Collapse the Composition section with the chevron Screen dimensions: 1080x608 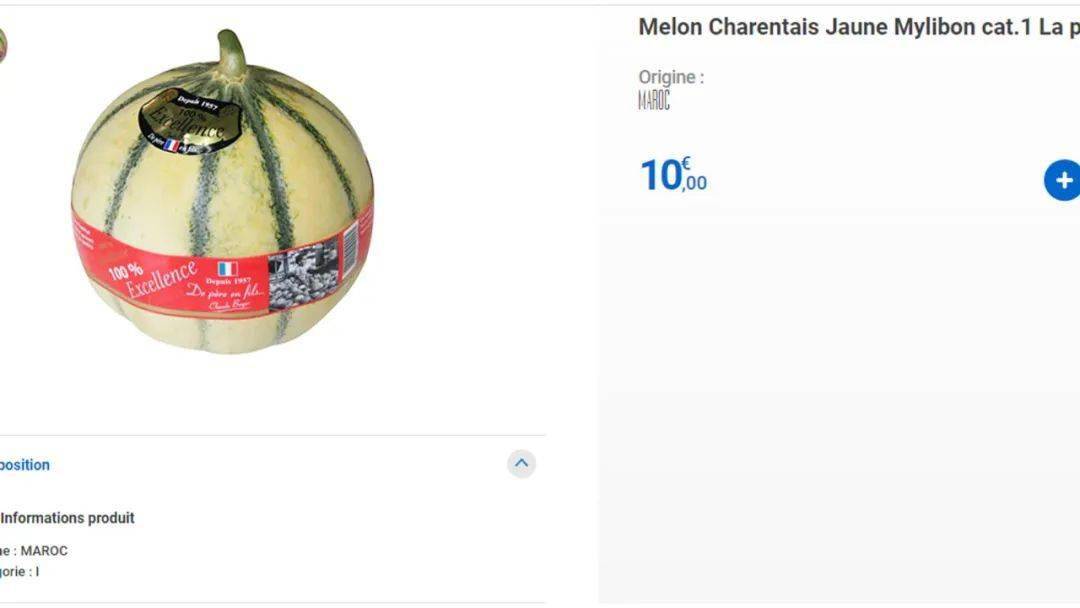tap(521, 464)
